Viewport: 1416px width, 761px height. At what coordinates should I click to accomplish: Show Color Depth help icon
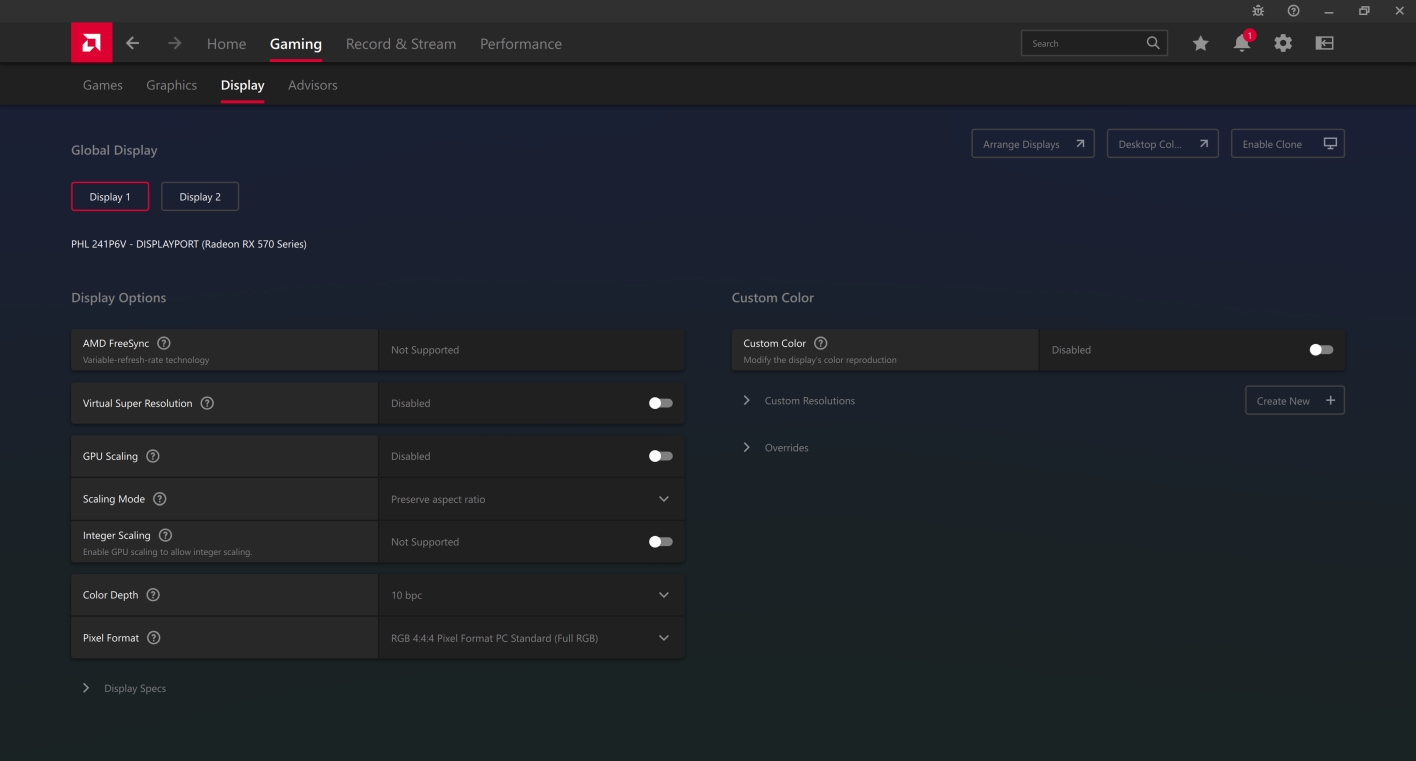[x=153, y=595]
